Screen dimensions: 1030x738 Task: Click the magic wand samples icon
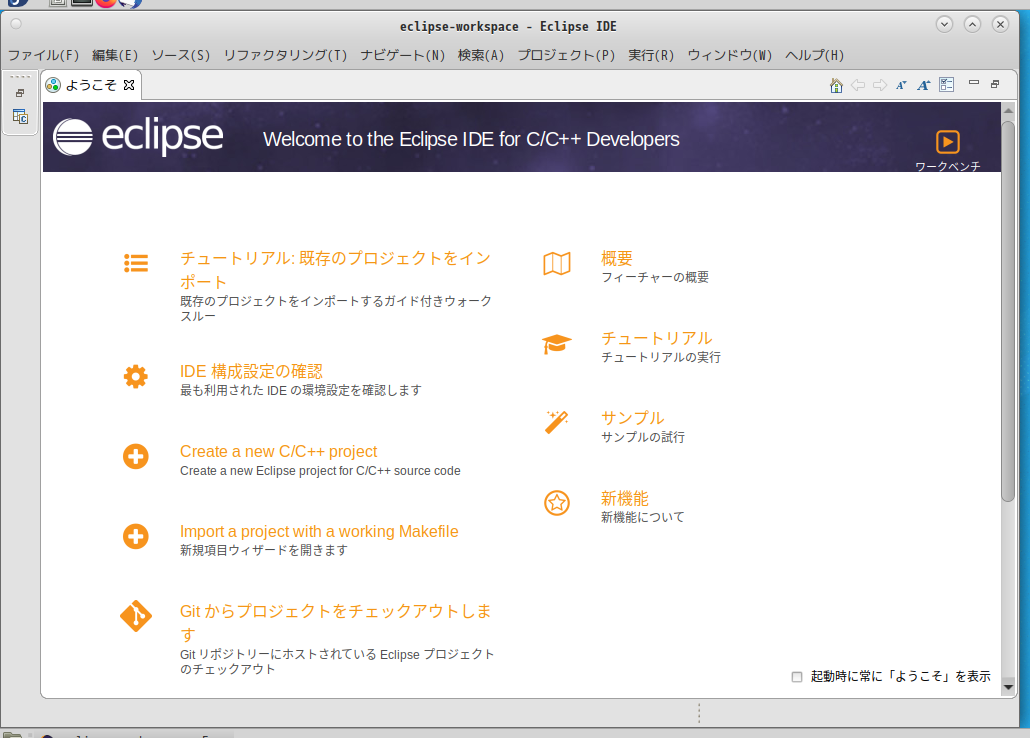tap(556, 423)
